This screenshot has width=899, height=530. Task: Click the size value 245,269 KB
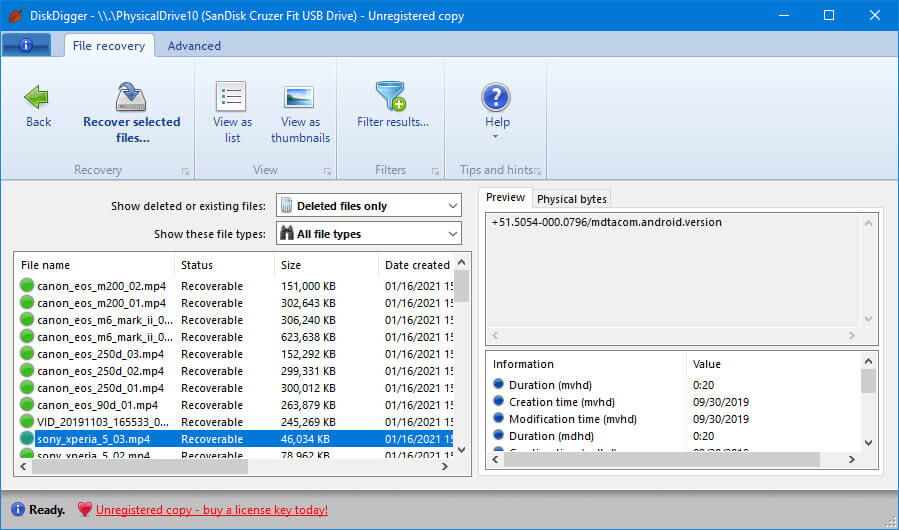(308, 422)
